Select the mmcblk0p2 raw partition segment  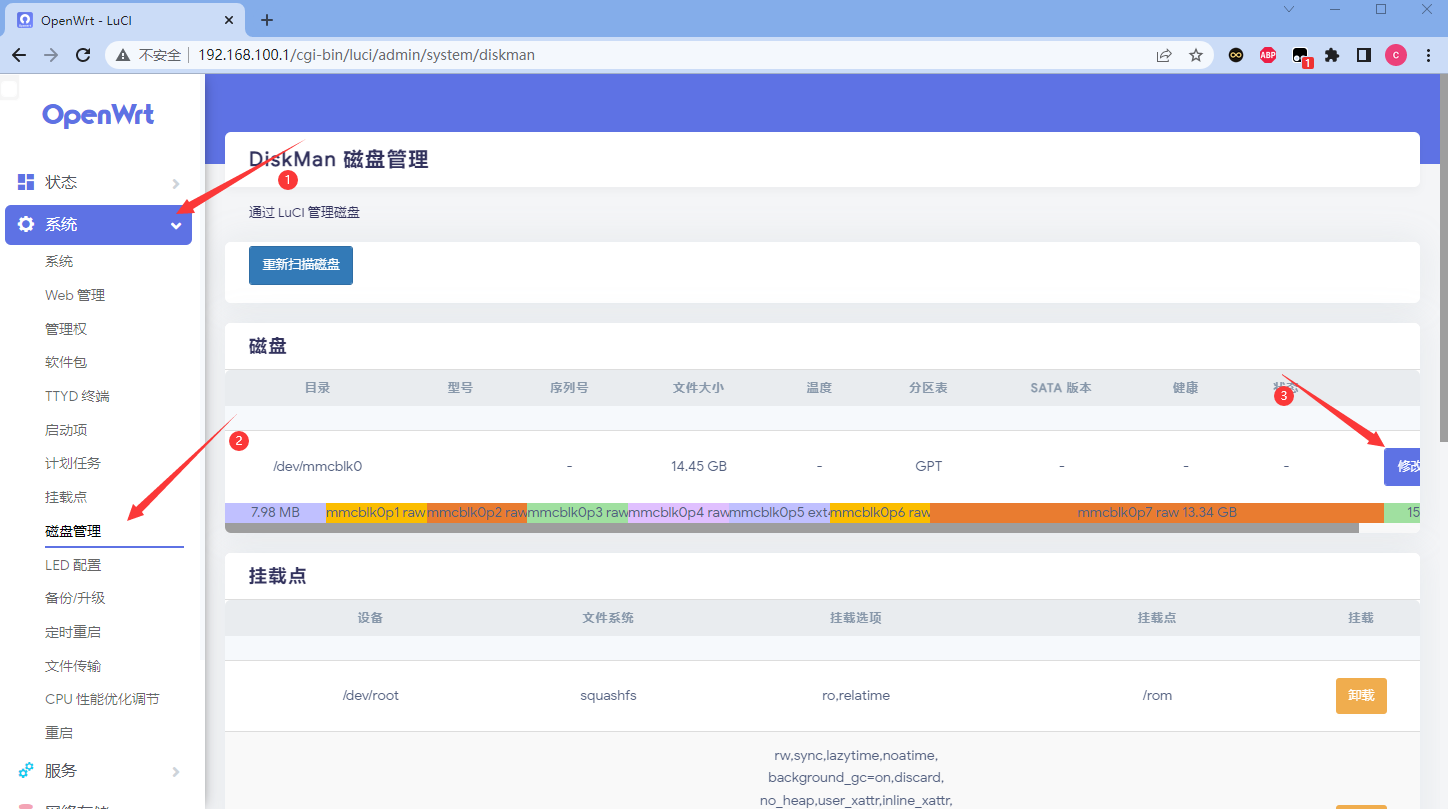tap(477, 512)
